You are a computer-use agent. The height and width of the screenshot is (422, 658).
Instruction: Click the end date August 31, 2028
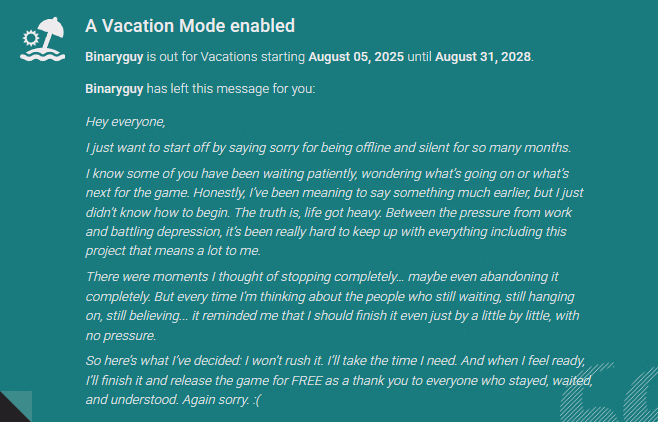[x=483, y=57]
